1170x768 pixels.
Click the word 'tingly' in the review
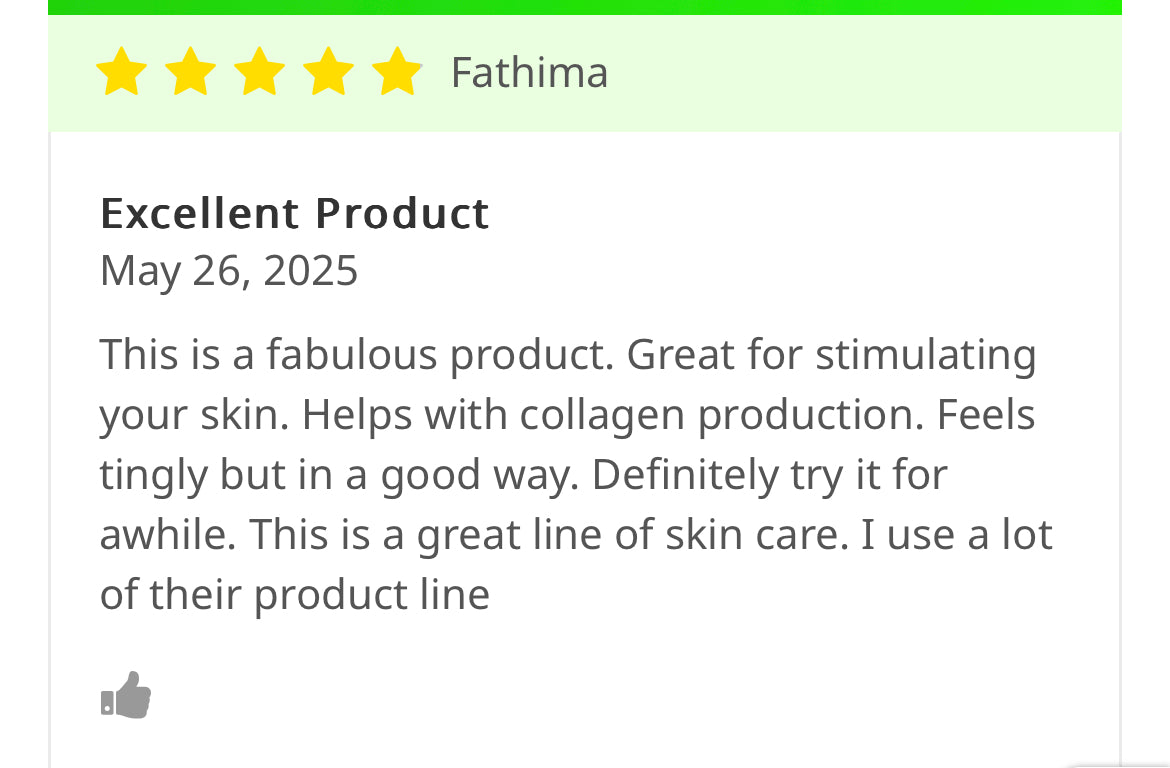(154, 475)
